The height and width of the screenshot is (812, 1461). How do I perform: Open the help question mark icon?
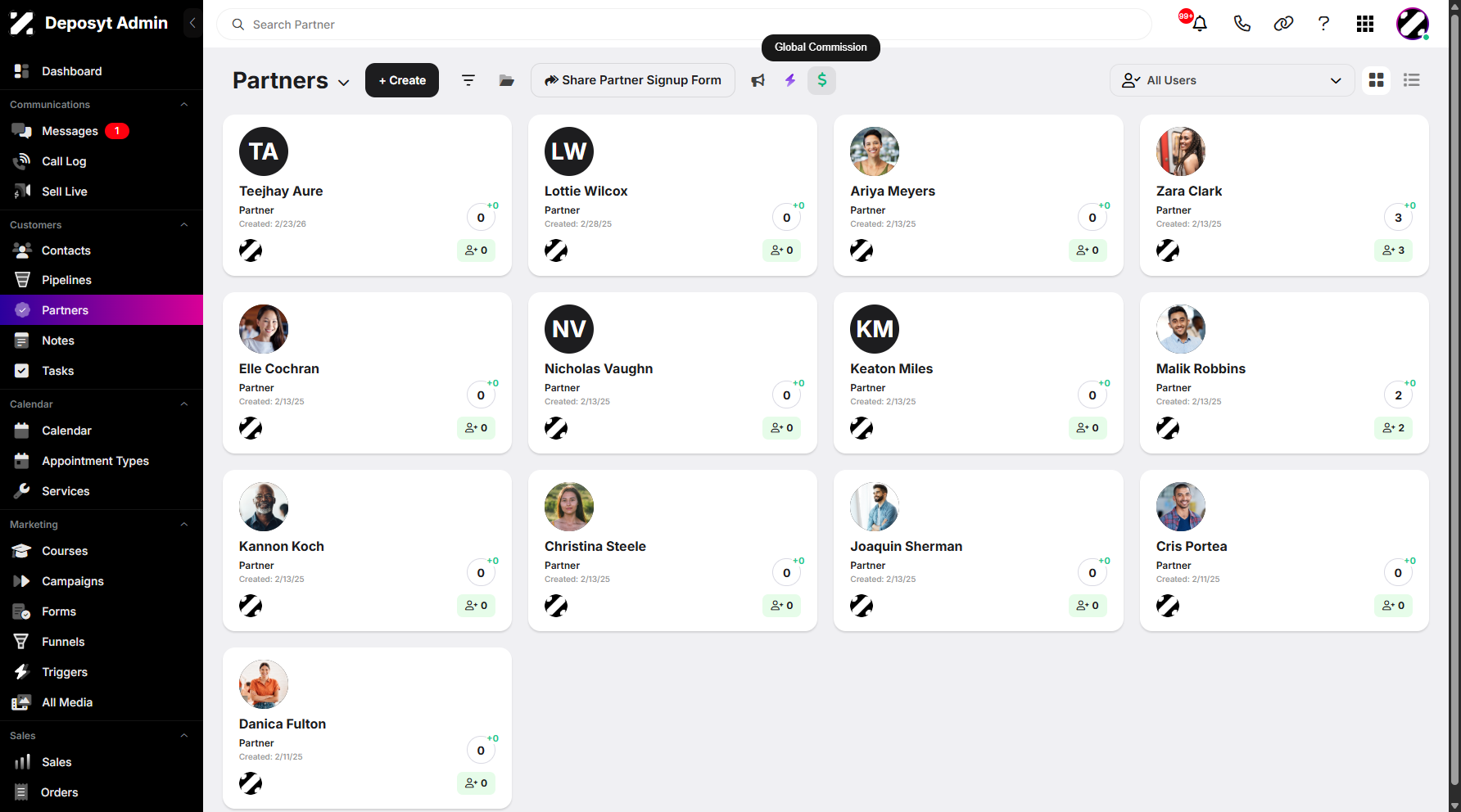click(x=1323, y=24)
